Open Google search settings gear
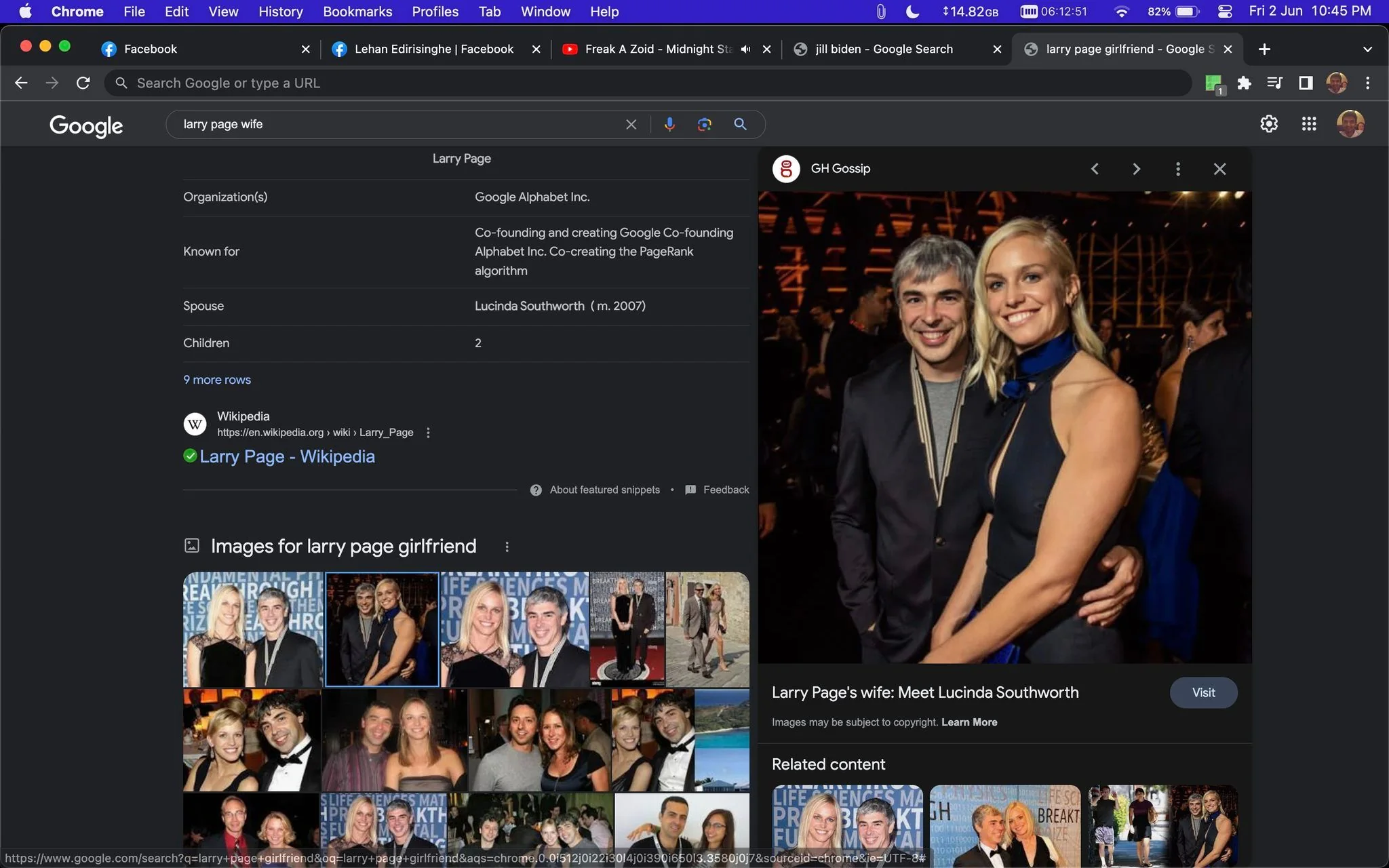The width and height of the screenshot is (1389, 868). tap(1269, 124)
